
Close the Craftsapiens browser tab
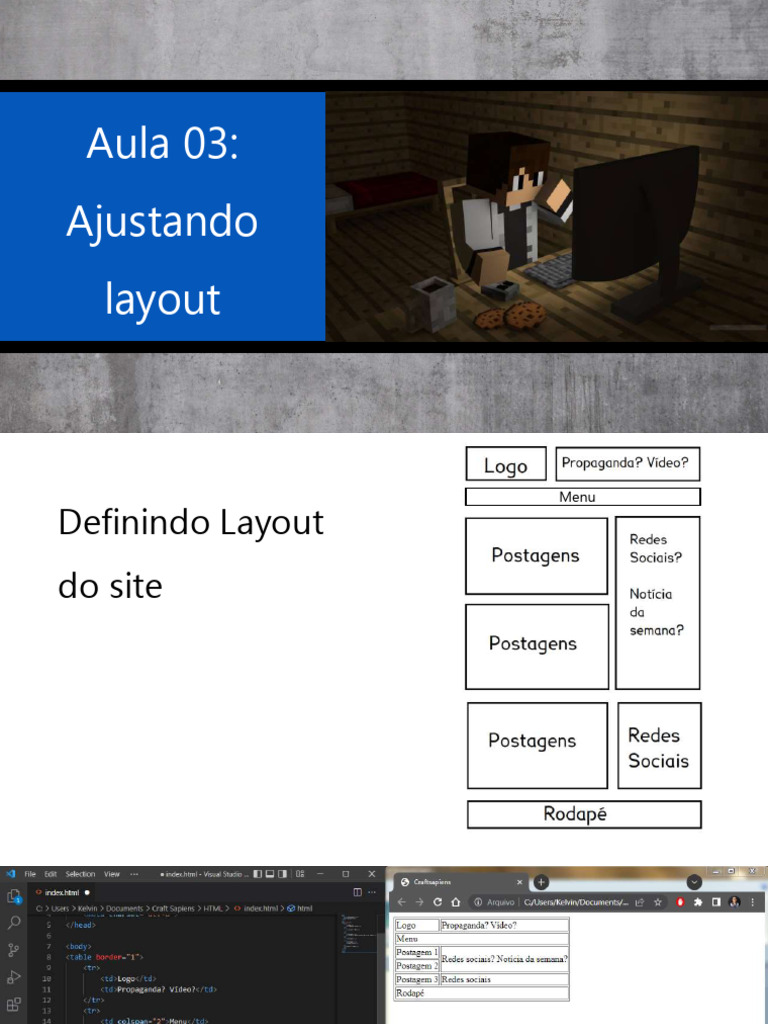519,882
